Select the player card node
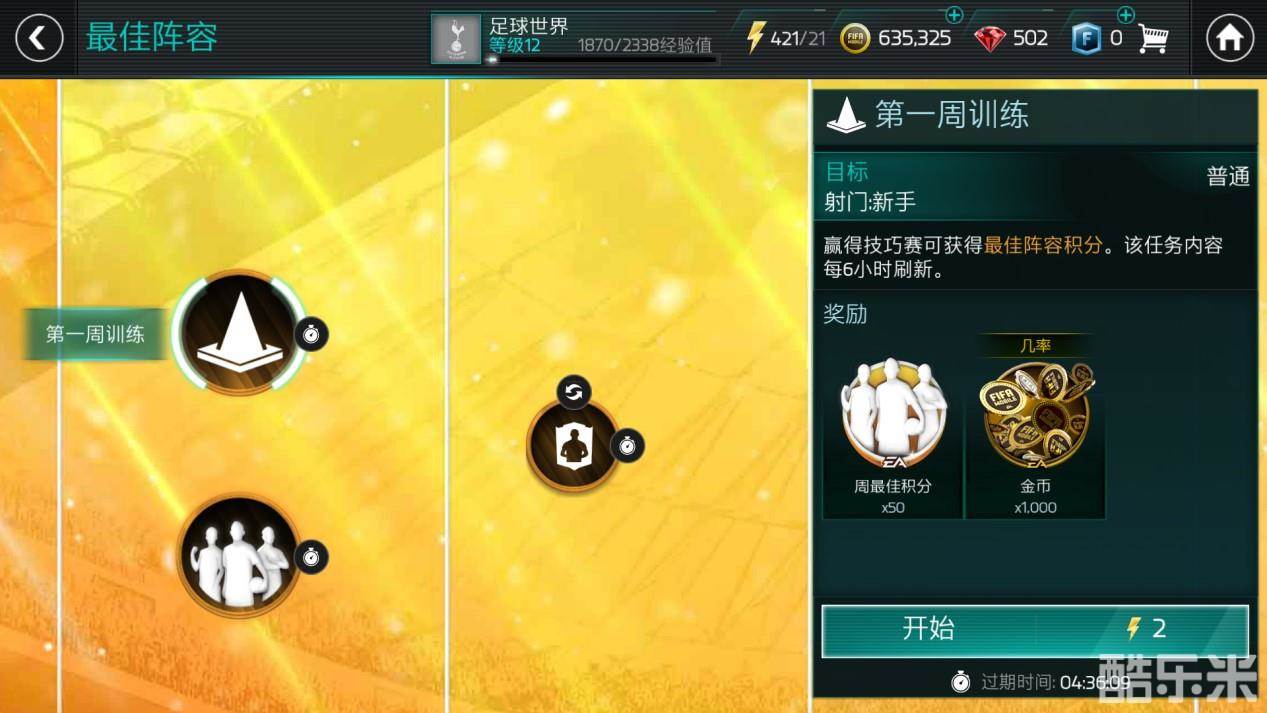 point(573,446)
